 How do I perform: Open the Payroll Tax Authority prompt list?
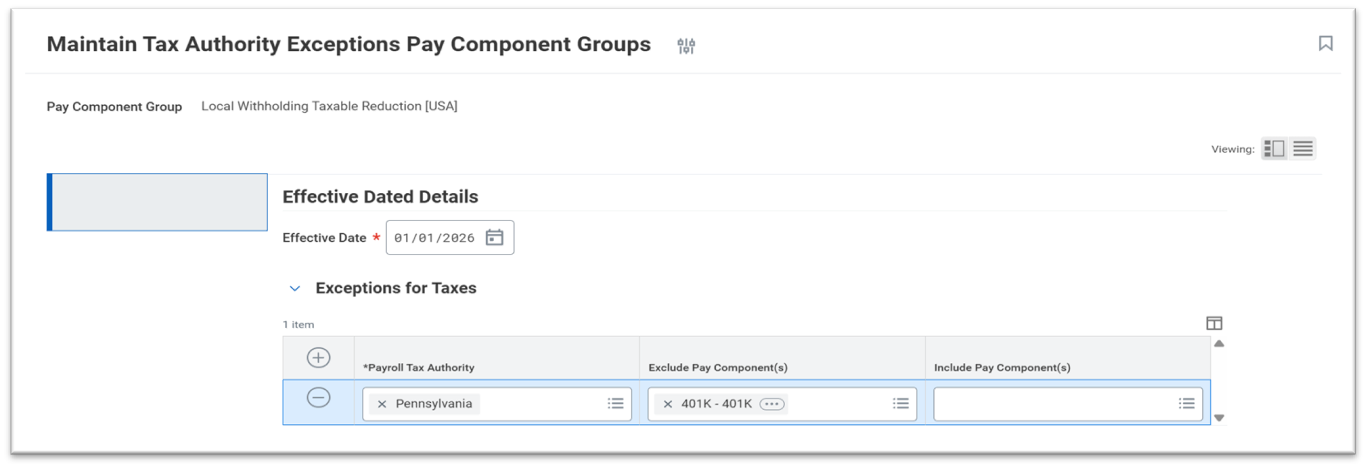click(615, 404)
